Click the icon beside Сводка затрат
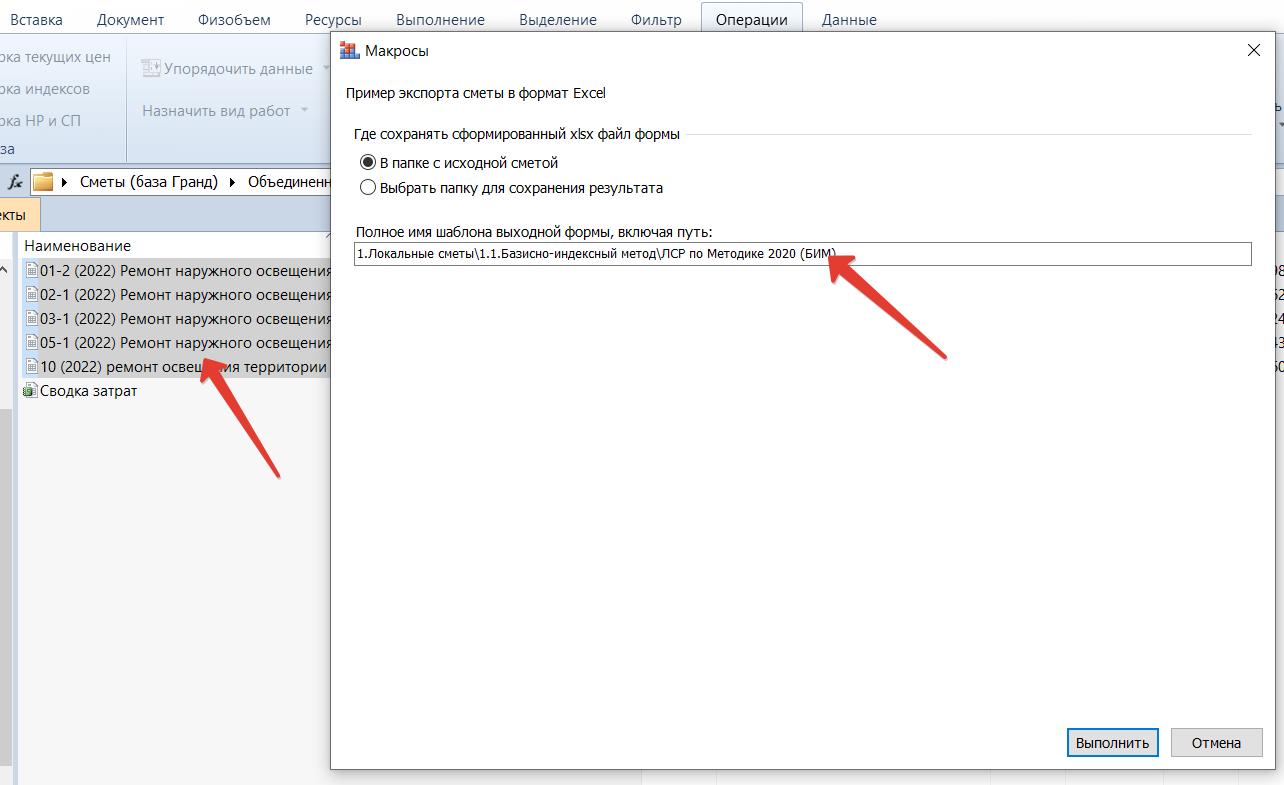 (x=30, y=391)
